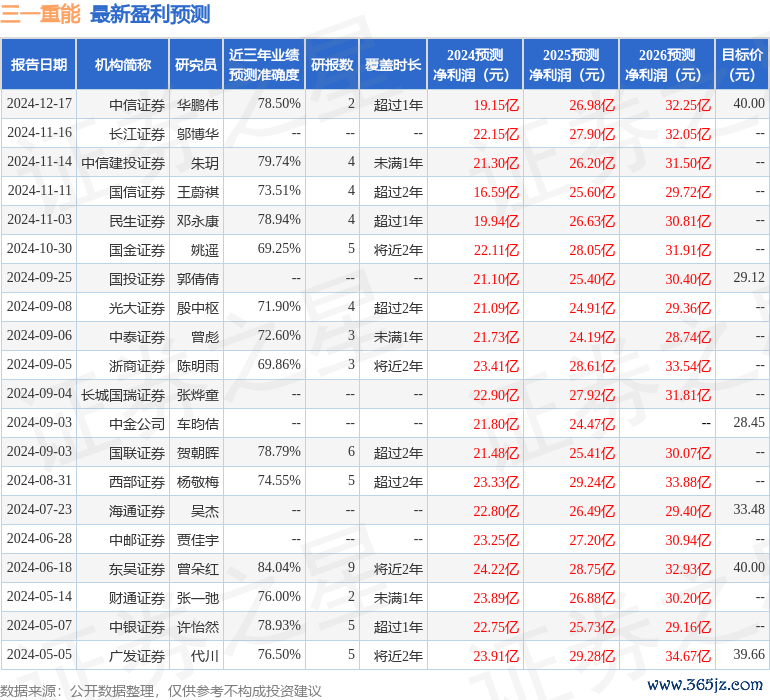Image resolution: width=770 pixels, height=700 pixels.
Task: Select institution cell 民生证券
Action: coord(137,221)
